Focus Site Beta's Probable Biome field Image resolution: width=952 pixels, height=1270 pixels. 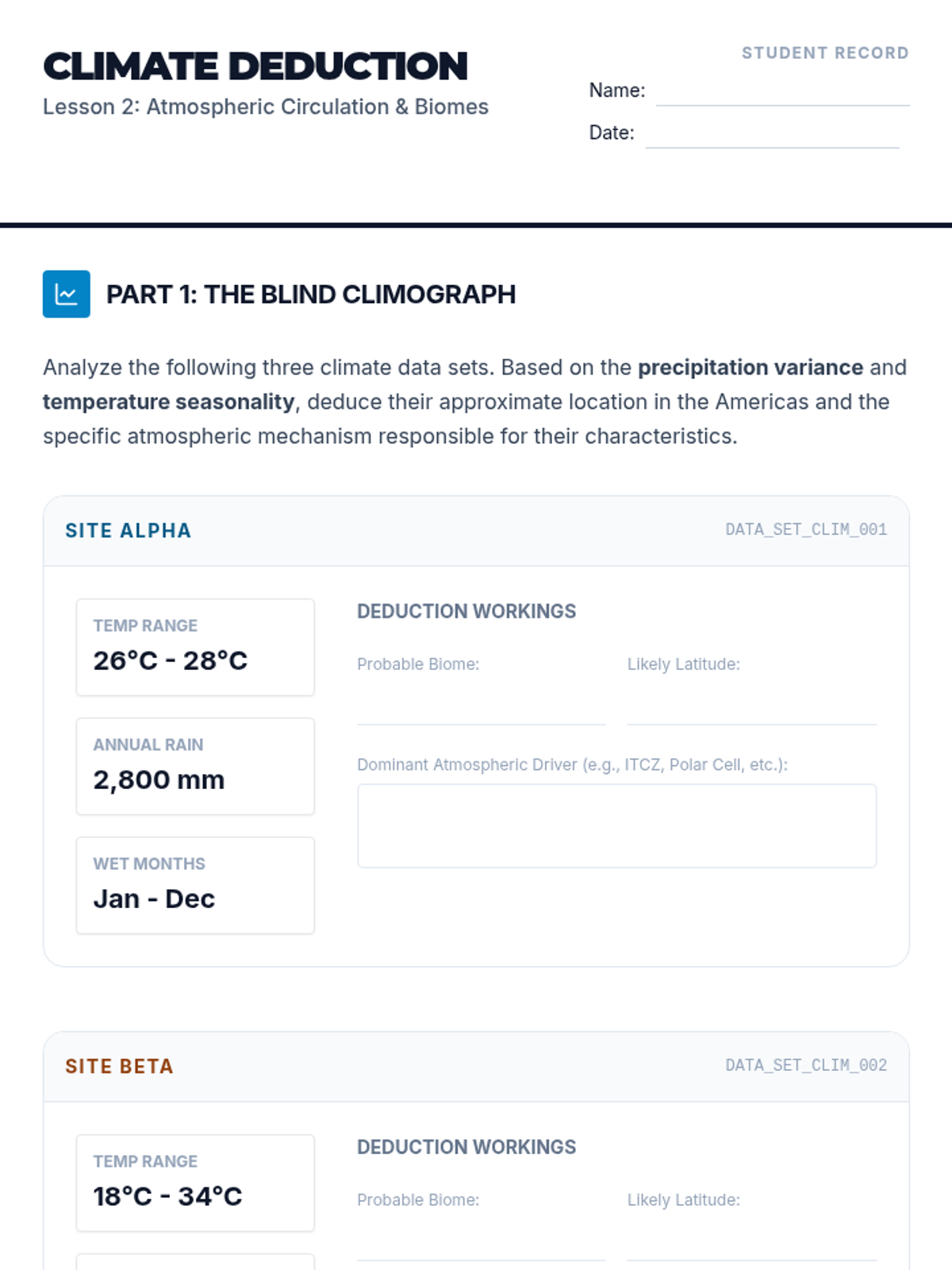coord(481,1245)
